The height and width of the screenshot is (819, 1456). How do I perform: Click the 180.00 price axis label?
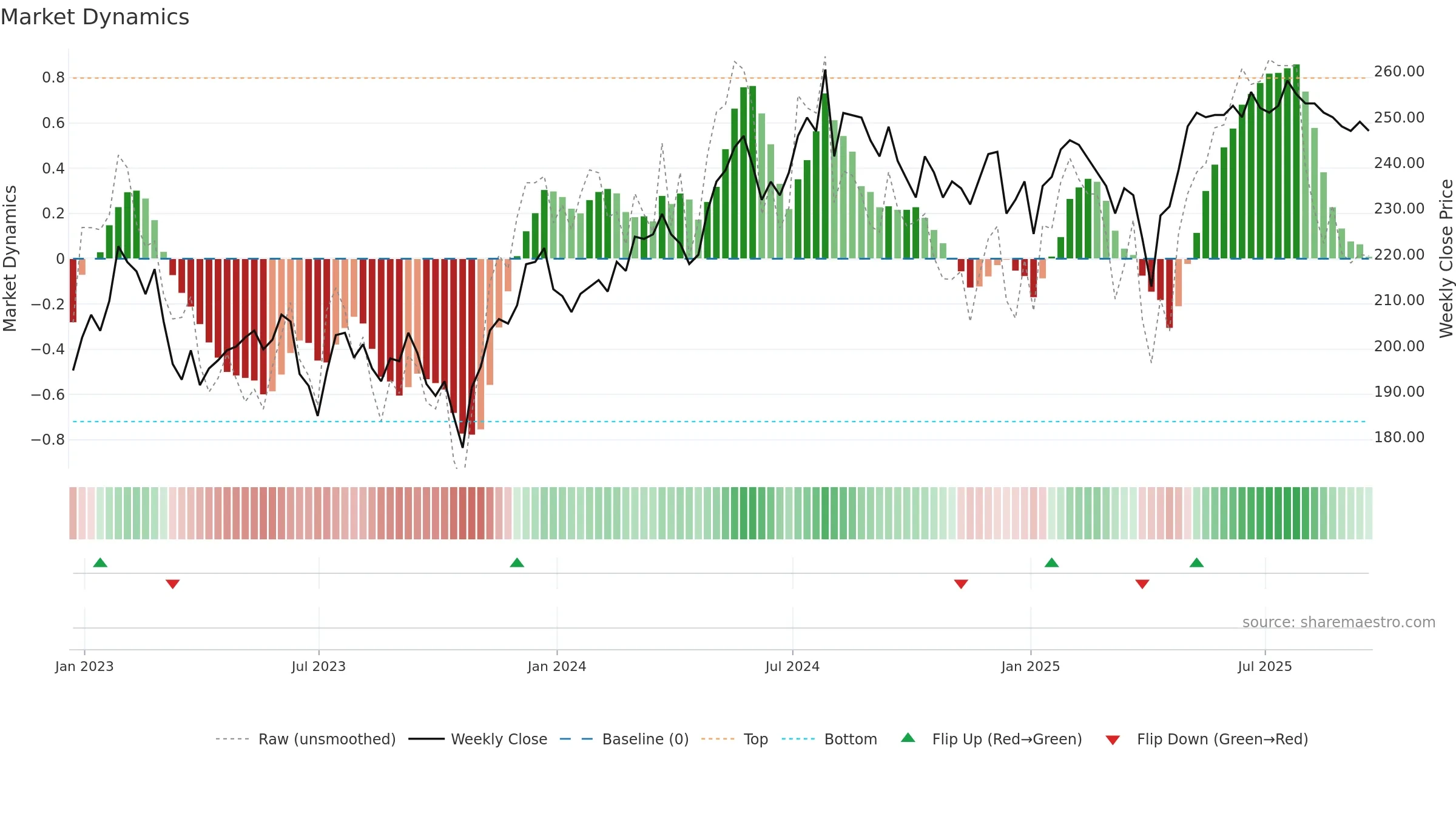pyautogui.click(x=1399, y=437)
